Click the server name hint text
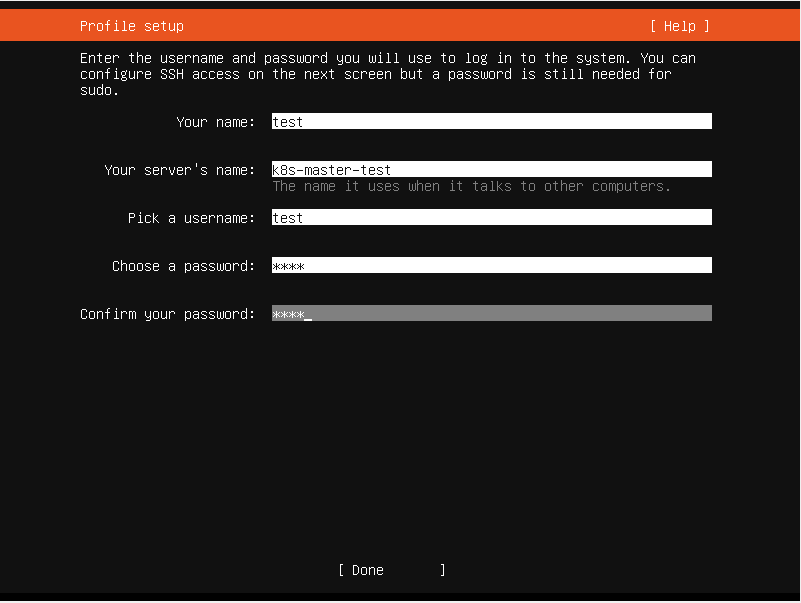The width and height of the screenshot is (801, 603). coord(471,187)
